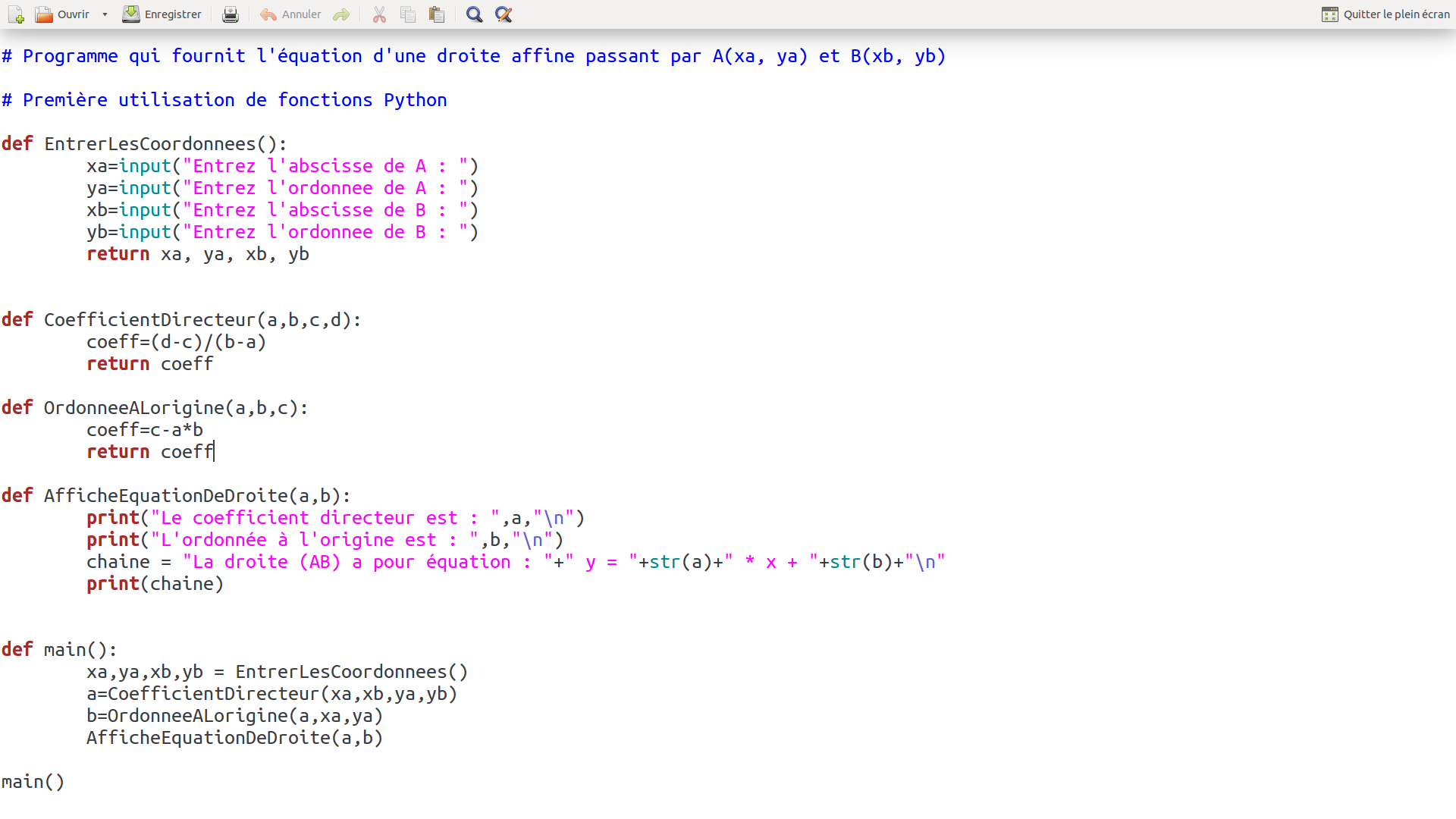The height and width of the screenshot is (819, 1456).
Task: Click on the first comment line text
Action: tap(473, 56)
